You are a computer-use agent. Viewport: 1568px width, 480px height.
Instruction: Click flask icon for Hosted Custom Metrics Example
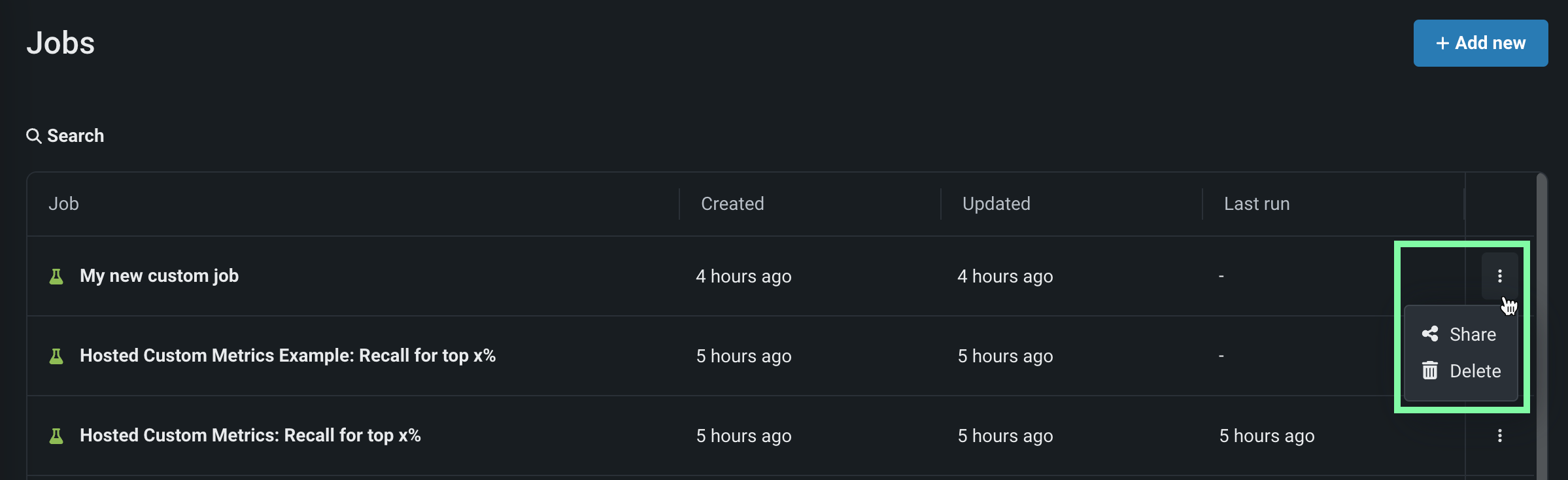pos(57,356)
